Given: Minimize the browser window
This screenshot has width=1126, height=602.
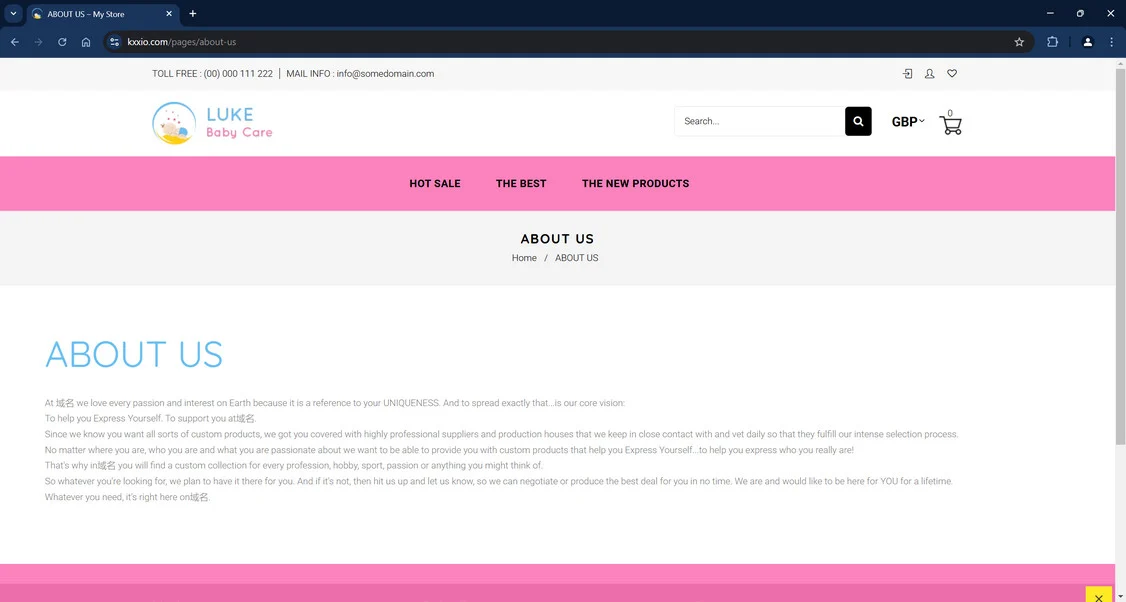Looking at the screenshot, I should [1050, 14].
